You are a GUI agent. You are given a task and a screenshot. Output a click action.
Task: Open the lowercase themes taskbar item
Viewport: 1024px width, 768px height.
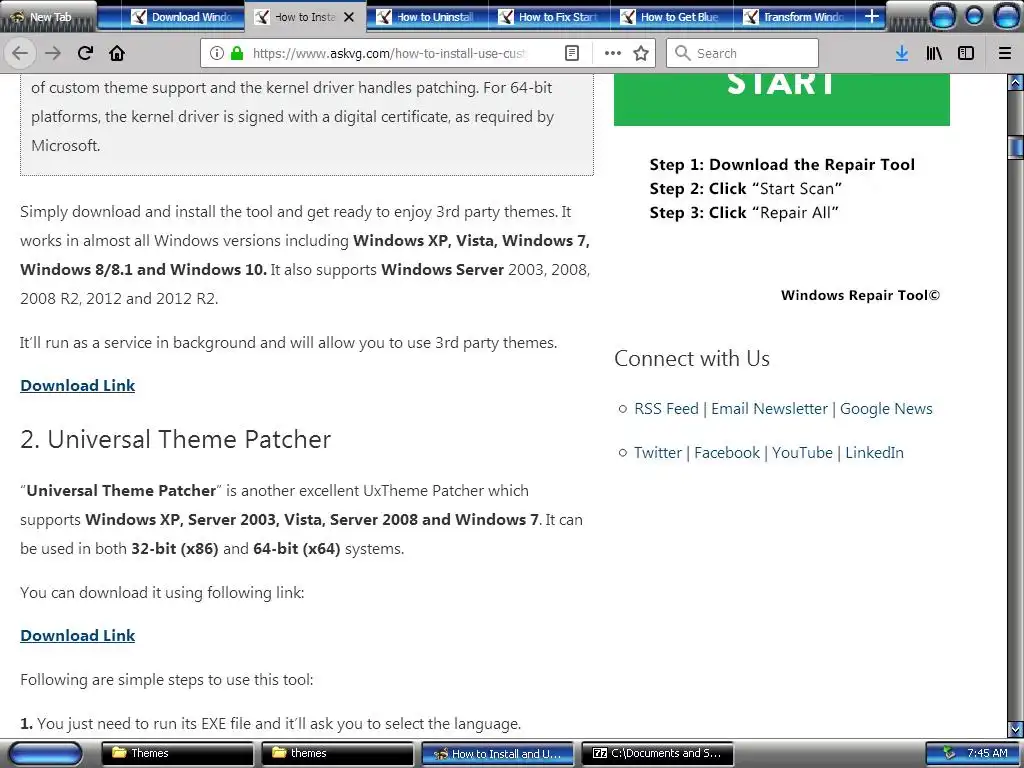click(338, 753)
